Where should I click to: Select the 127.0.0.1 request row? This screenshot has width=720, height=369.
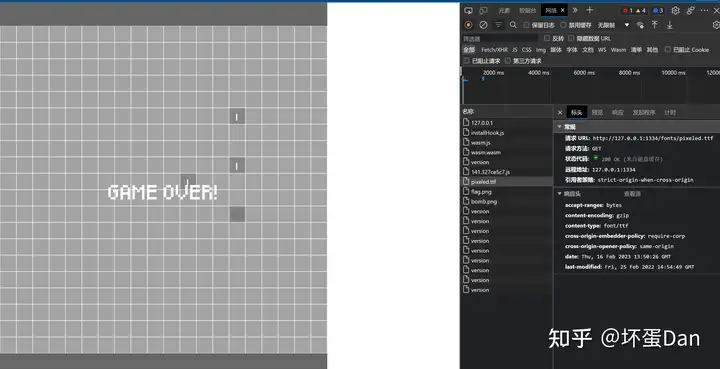coord(507,123)
